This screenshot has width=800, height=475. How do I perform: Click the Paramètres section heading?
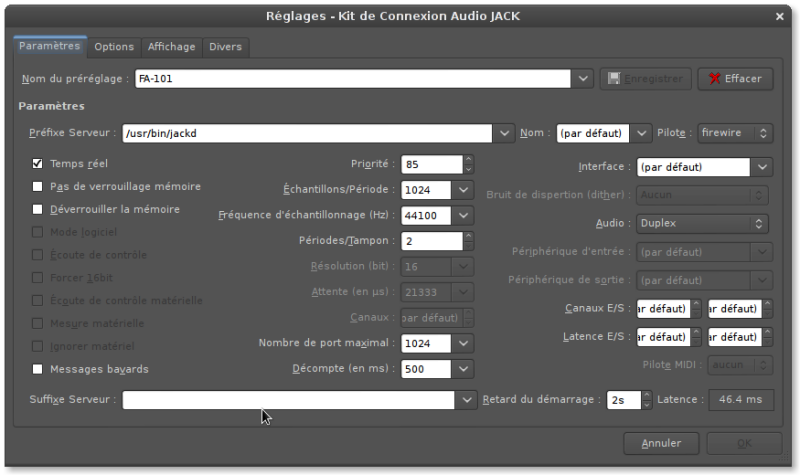pyautogui.click(x=52, y=106)
